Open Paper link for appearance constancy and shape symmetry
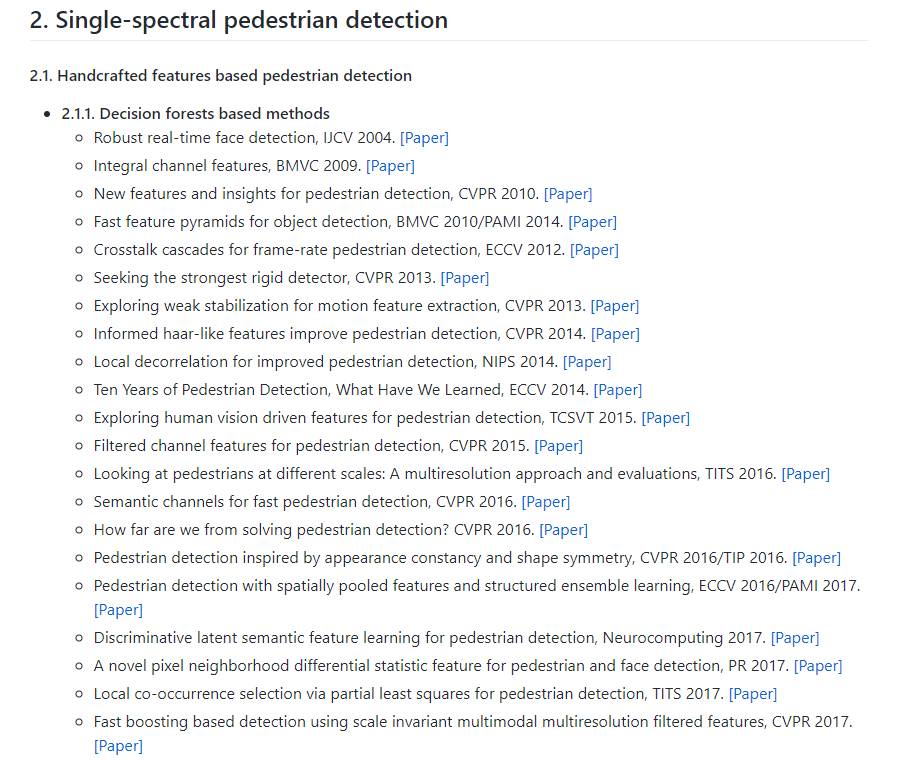The width and height of the screenshot is (900, 762). coord(817,558)
